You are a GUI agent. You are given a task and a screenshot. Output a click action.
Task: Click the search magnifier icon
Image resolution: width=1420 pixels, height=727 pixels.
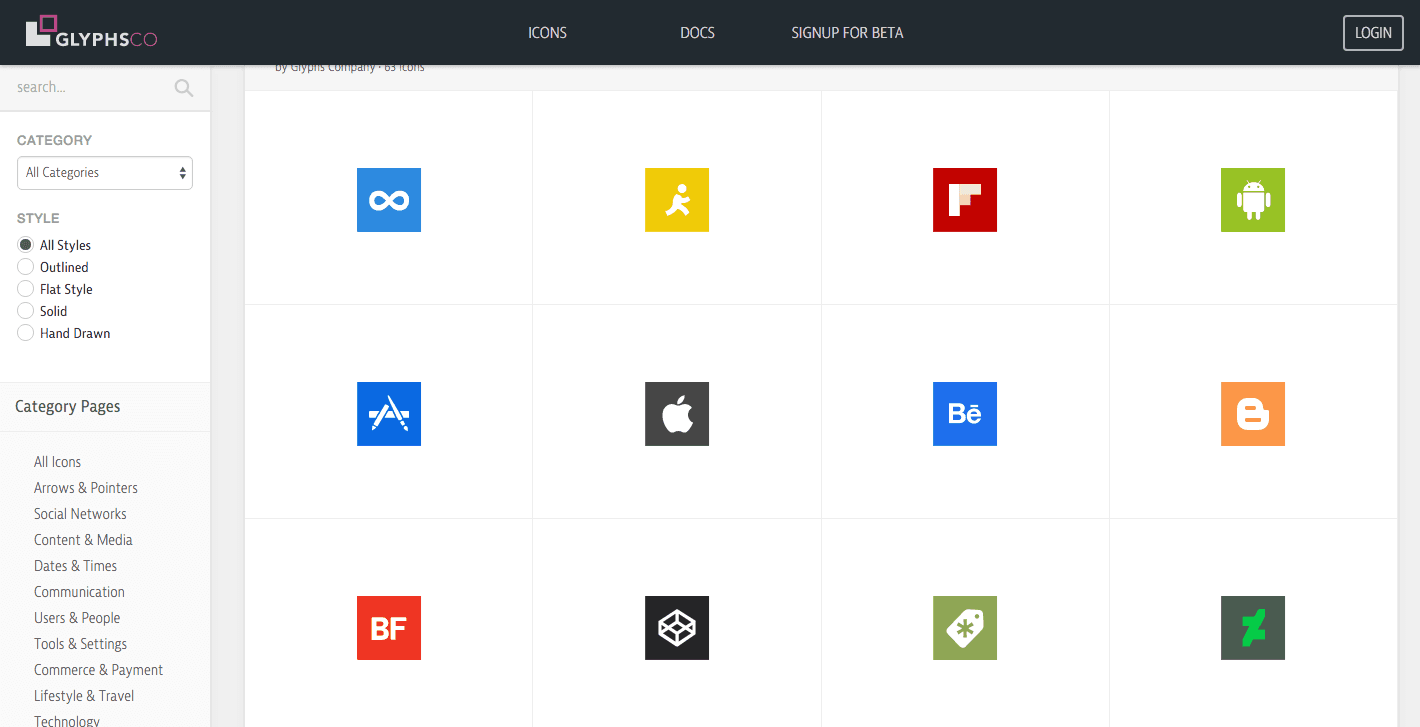(x=184, y=88)
